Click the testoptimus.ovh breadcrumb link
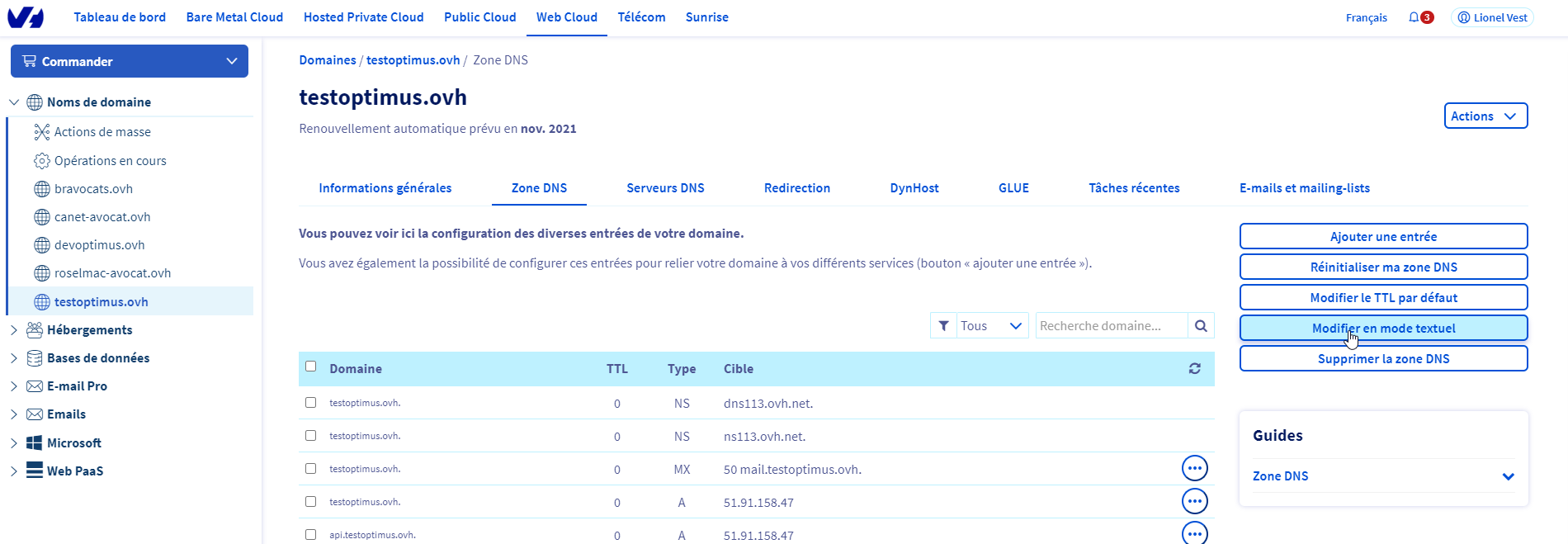 [413, 60]
